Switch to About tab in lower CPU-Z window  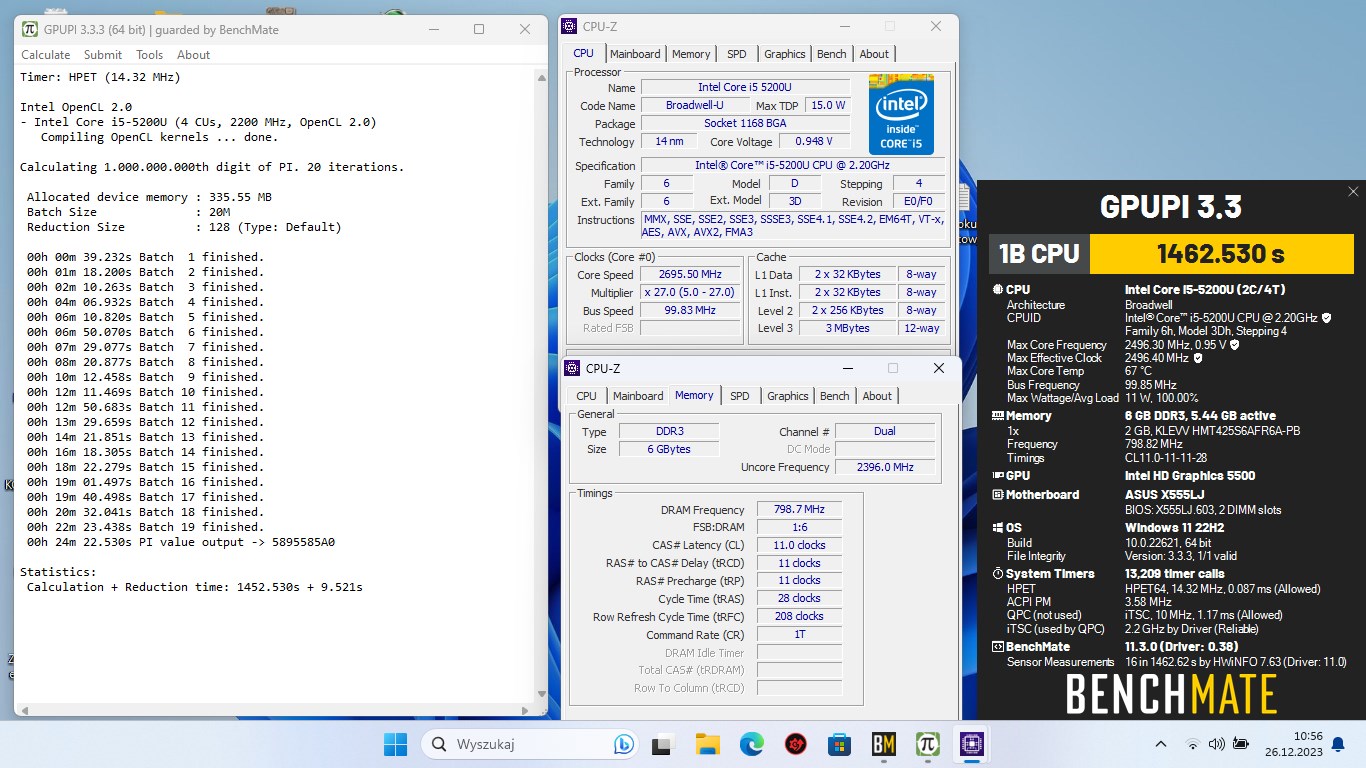[x=877, y=396]
